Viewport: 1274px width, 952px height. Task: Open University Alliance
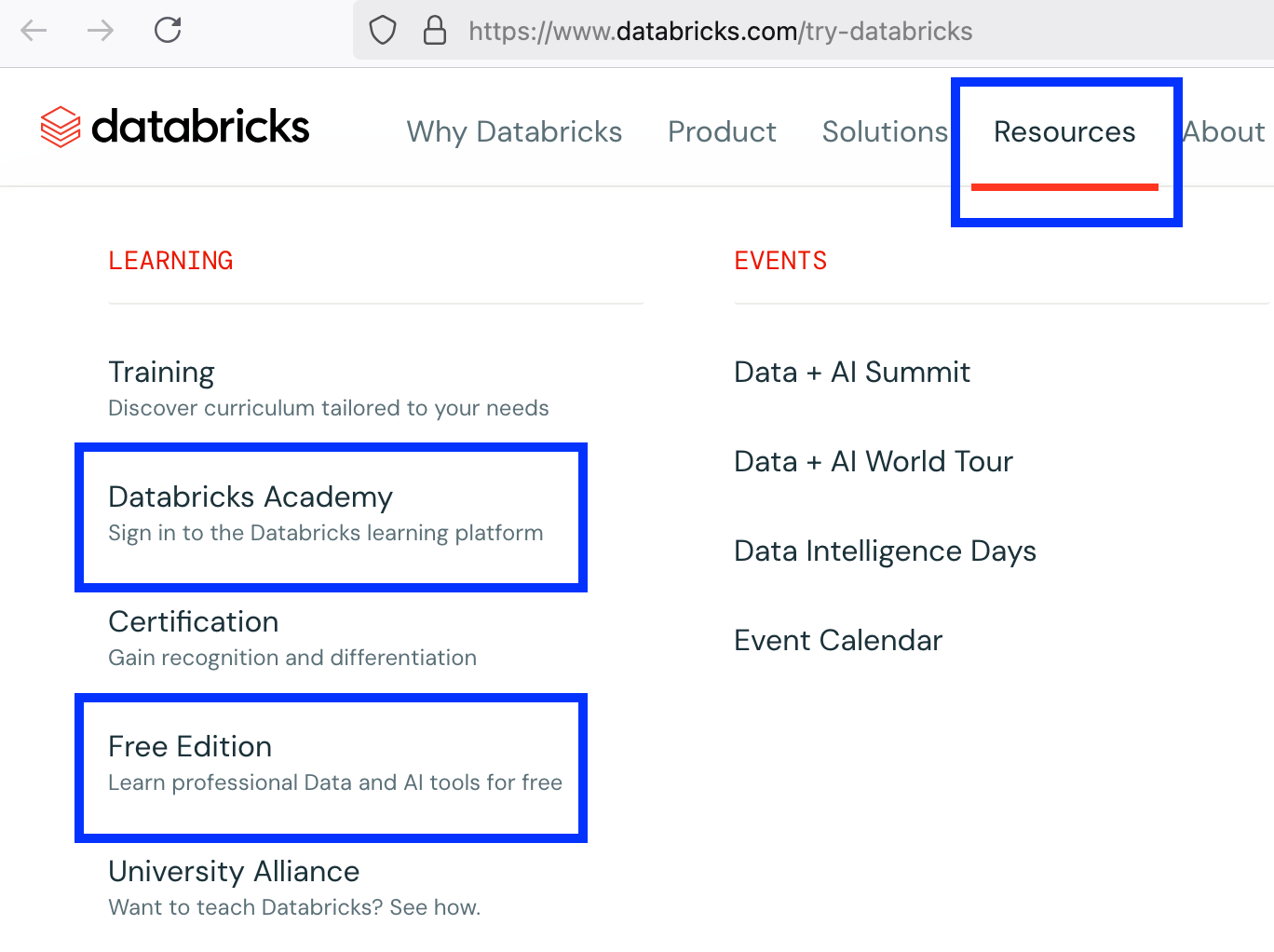[234, 871]
